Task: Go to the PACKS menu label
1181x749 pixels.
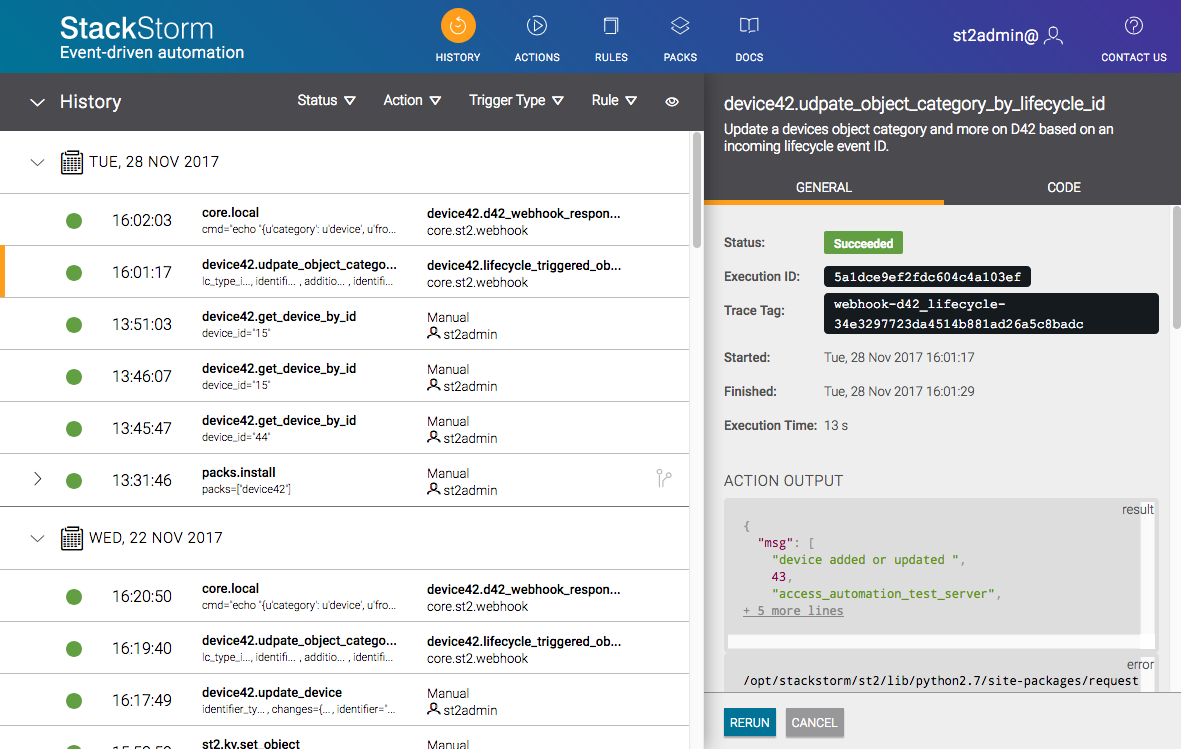Action: click(680, 57)
